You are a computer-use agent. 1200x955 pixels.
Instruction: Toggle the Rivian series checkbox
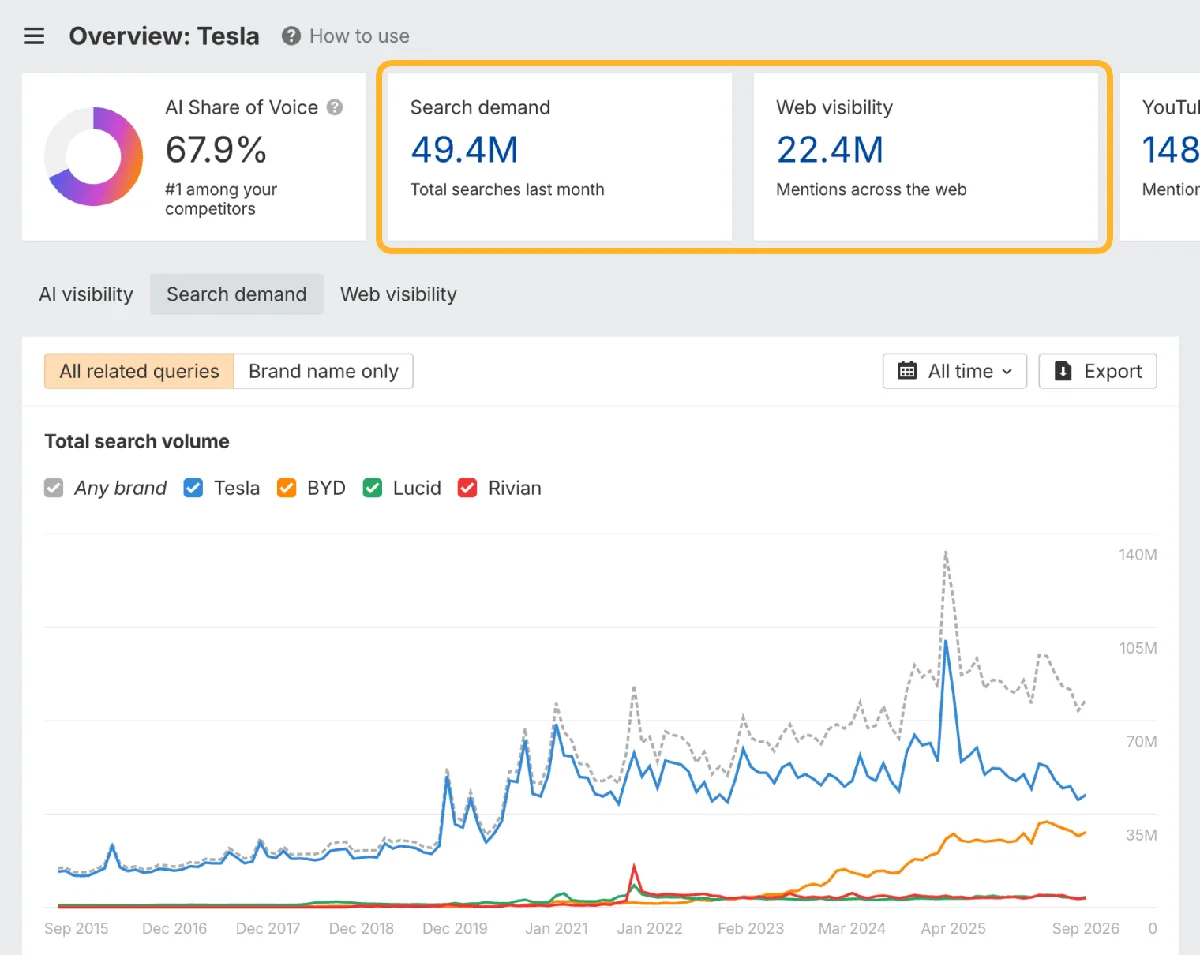467,488
